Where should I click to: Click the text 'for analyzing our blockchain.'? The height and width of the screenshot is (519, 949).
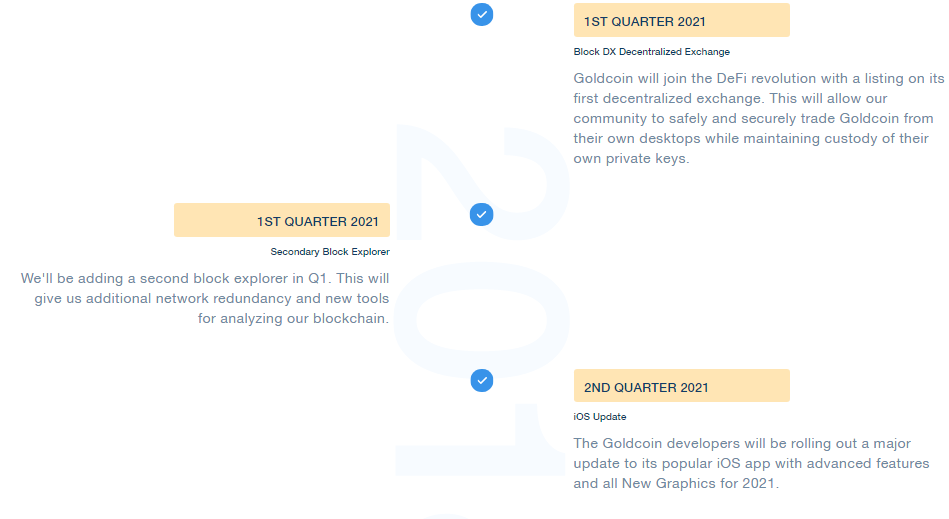294,319
